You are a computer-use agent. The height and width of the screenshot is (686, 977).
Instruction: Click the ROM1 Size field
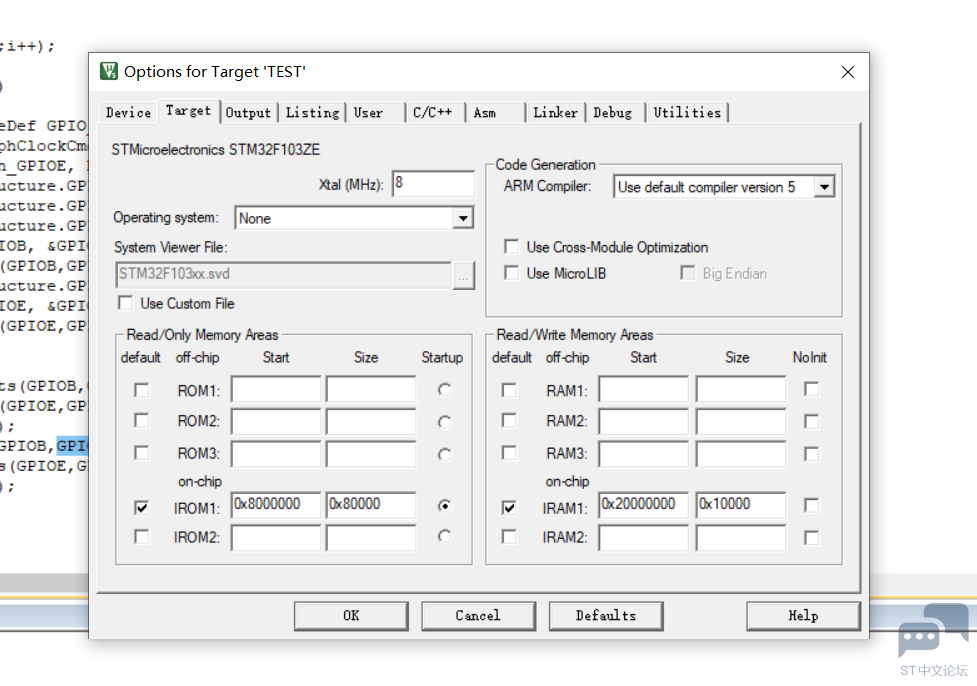pyautogui.click(x=371, y=389)
